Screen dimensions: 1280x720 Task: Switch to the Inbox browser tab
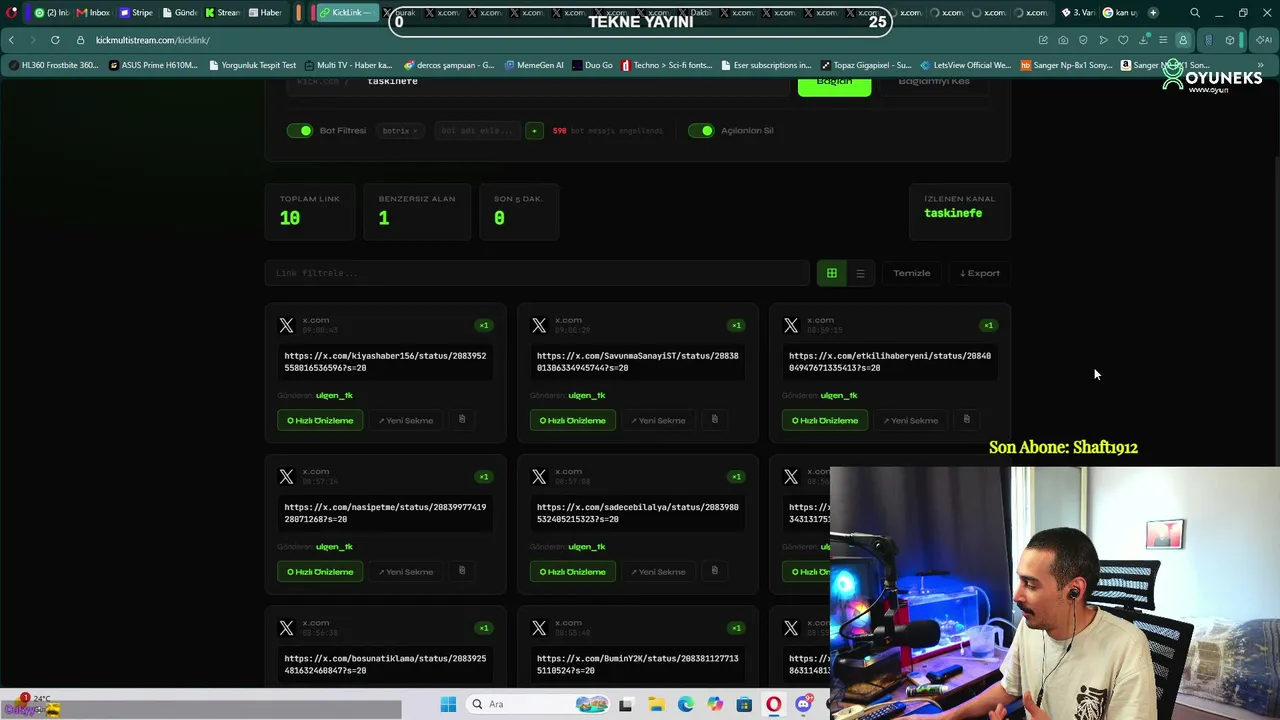click(x=91, y=13)
